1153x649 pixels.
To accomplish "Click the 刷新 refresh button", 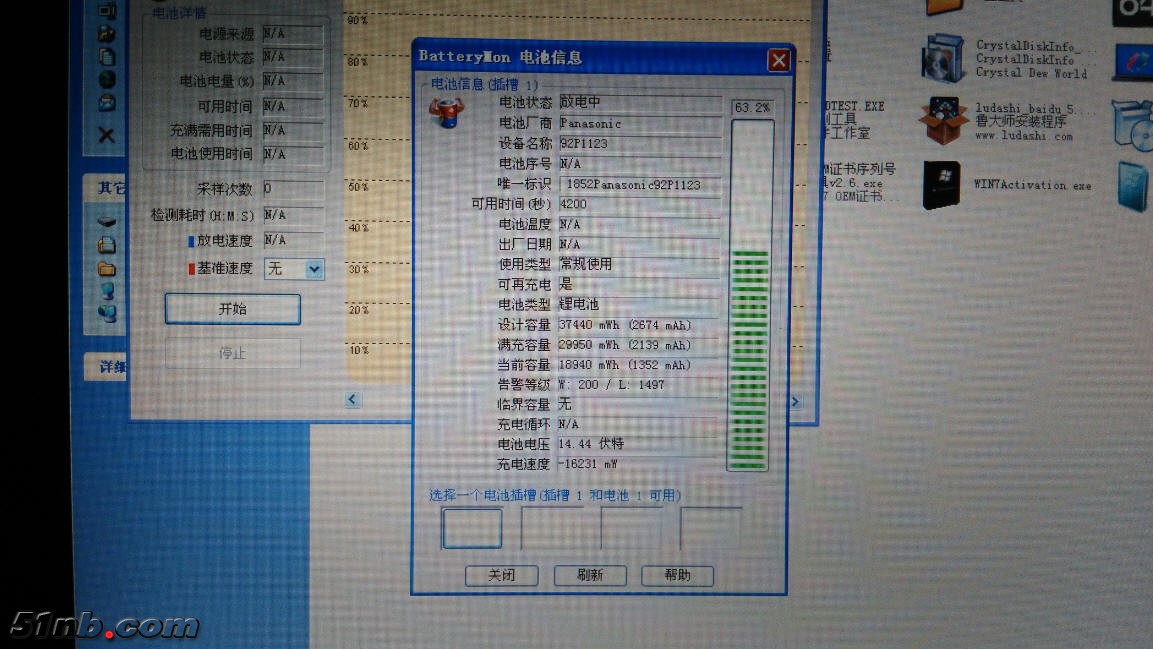I will 590,575.
